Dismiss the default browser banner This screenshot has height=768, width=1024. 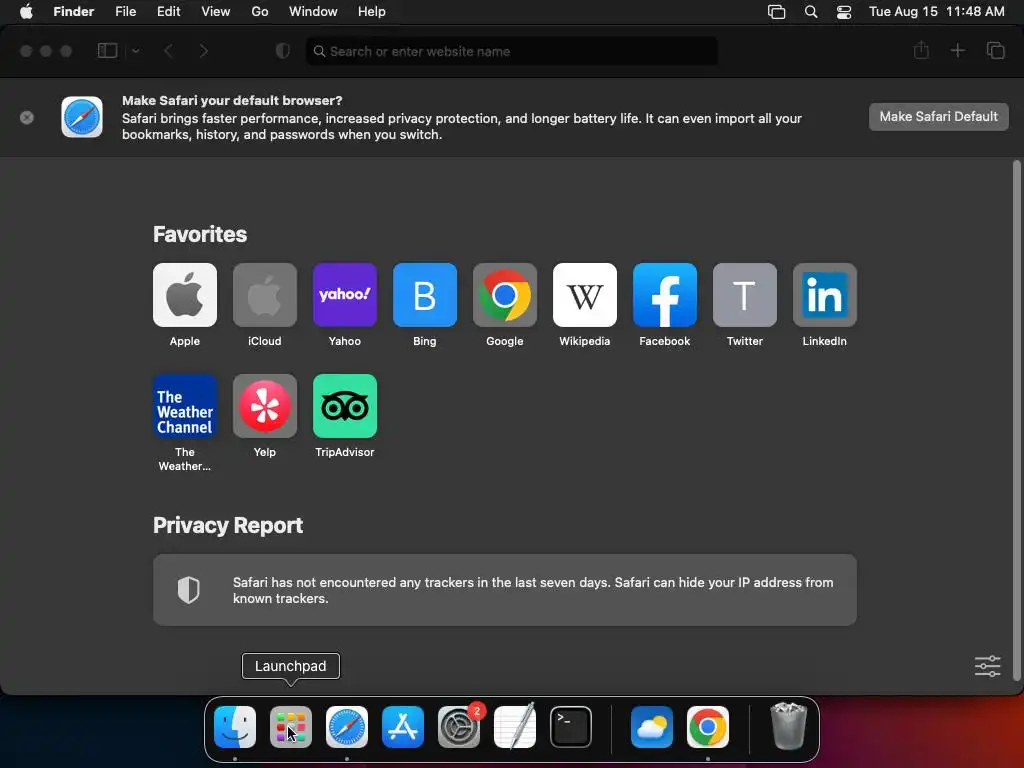tap(27, 118)
